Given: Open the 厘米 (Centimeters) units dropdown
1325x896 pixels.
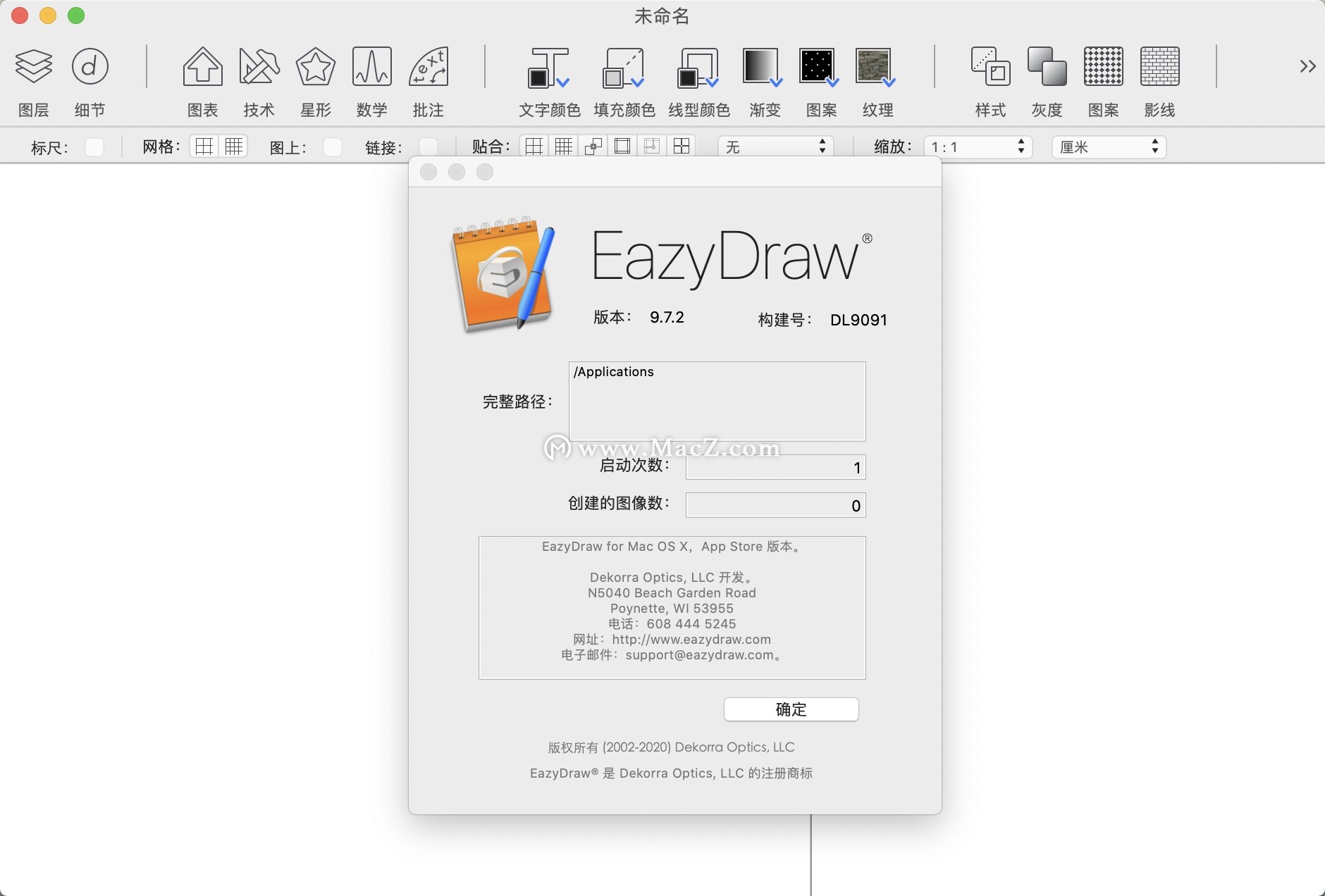Looking at the screenshot, I should pos(1109,147).
